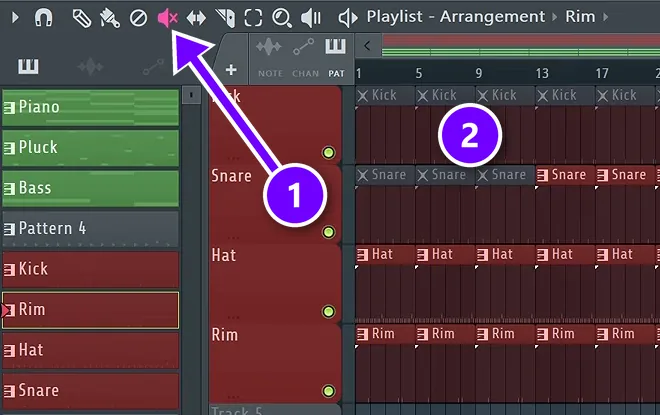Open clip menu icon on Rim clip at bar 17
The width and height of the screenshot is (660, 415).
click(x=602, y=334)
